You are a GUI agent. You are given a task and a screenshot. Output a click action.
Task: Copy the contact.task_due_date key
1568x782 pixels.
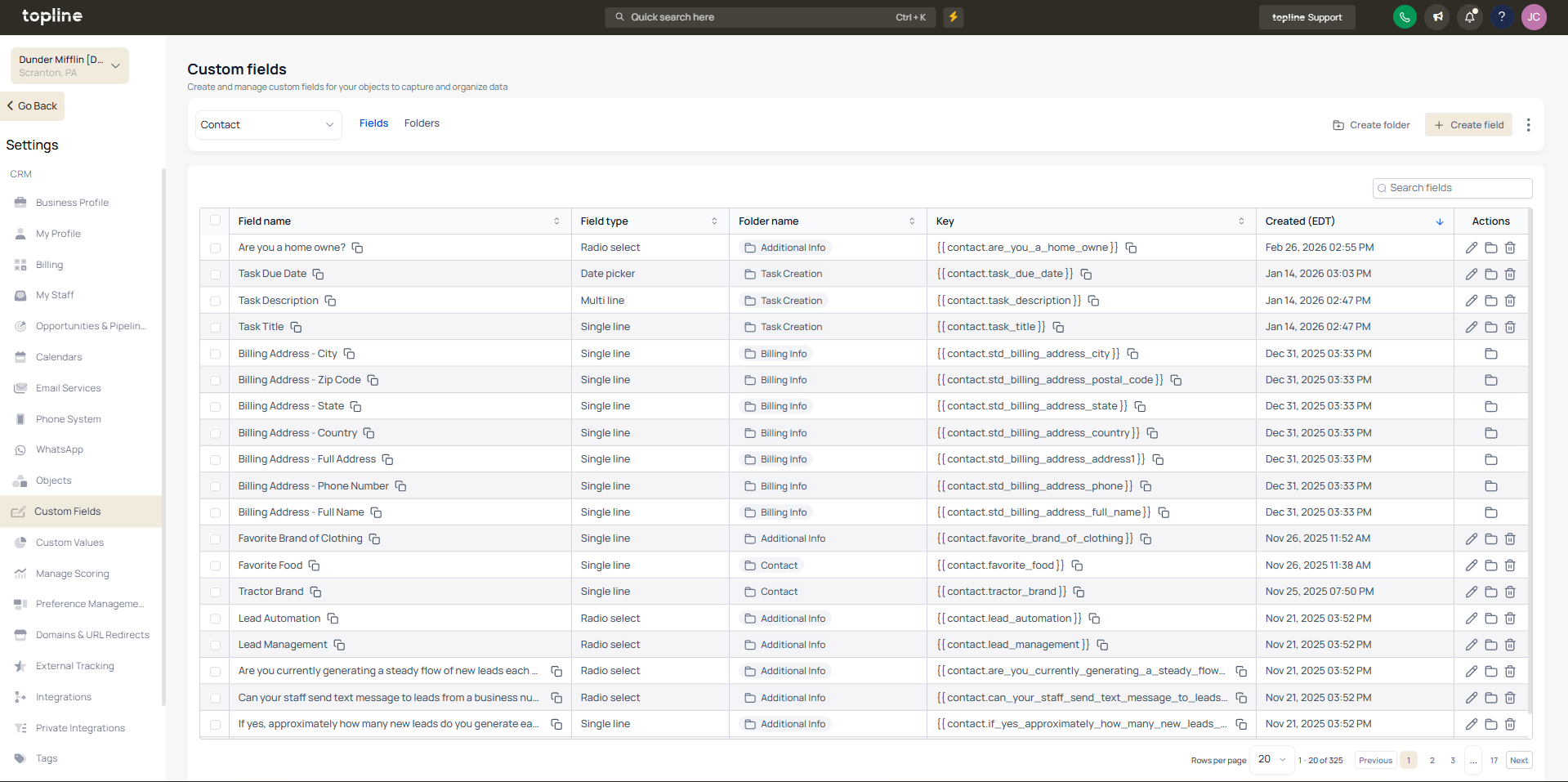tap(1086, 275)
